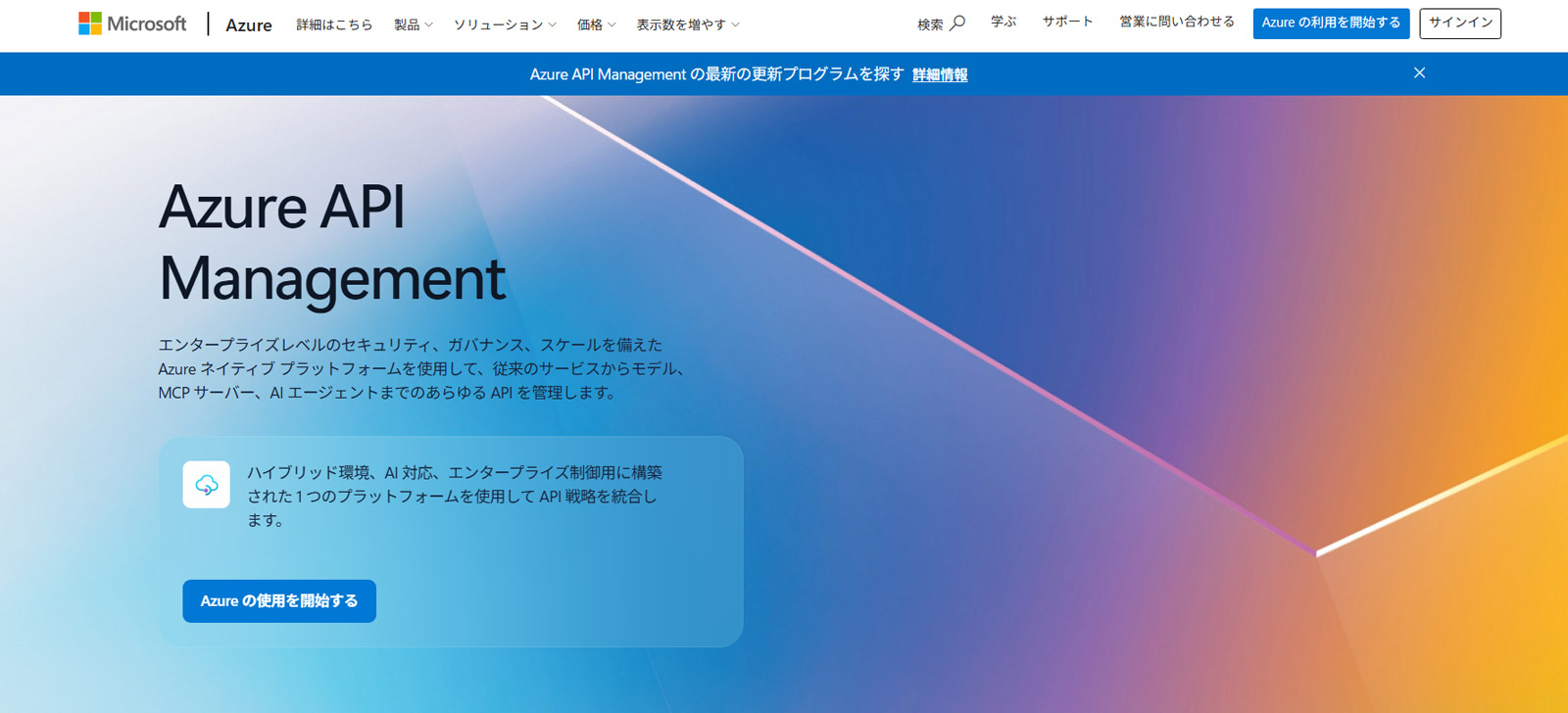Expand the 表示数を増やす dropdown
This screenshot has width=1568, height=713.
pos(688,24)
